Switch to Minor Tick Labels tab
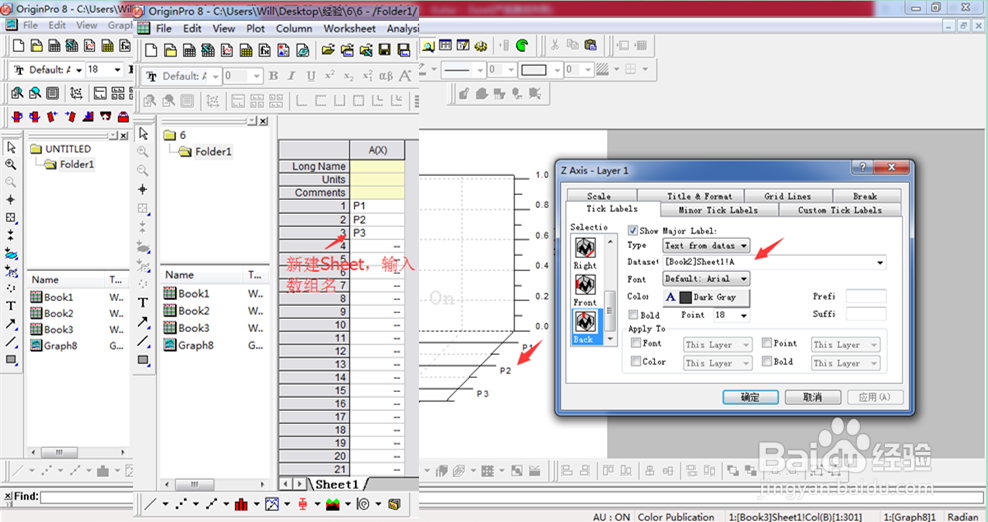The image size is (988, 522). [x=719, y=210]
